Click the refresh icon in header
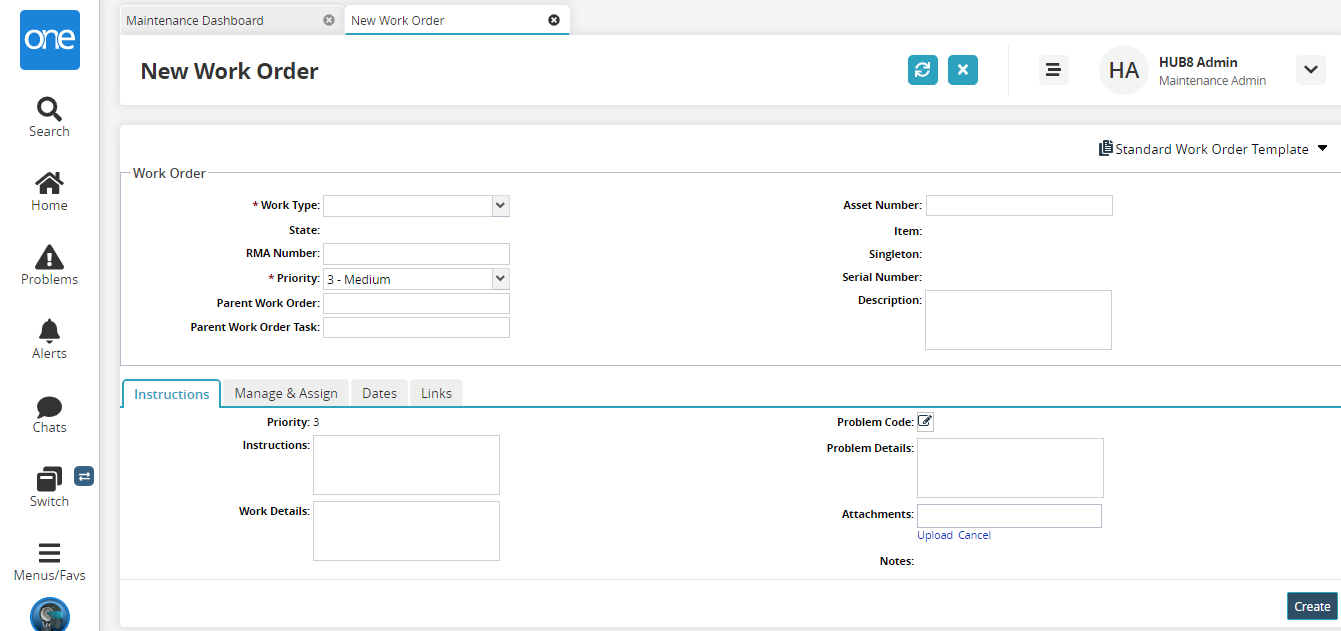This screenshot has height=631, width=1341. 922,70
